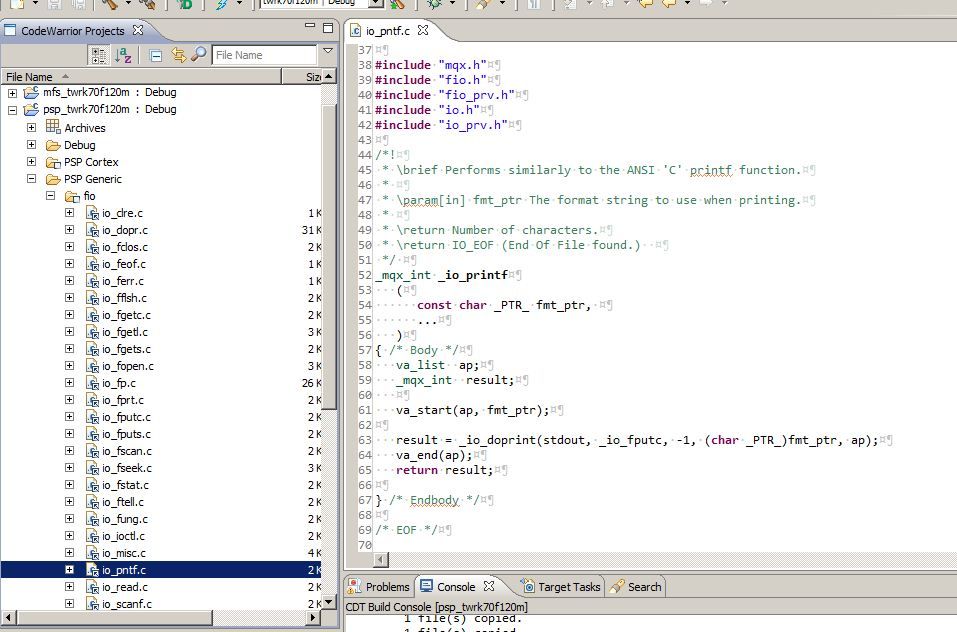Close the CodeWarrior Projects view tab
Viewport: 957px width, 632px height.
pos(138,30)
